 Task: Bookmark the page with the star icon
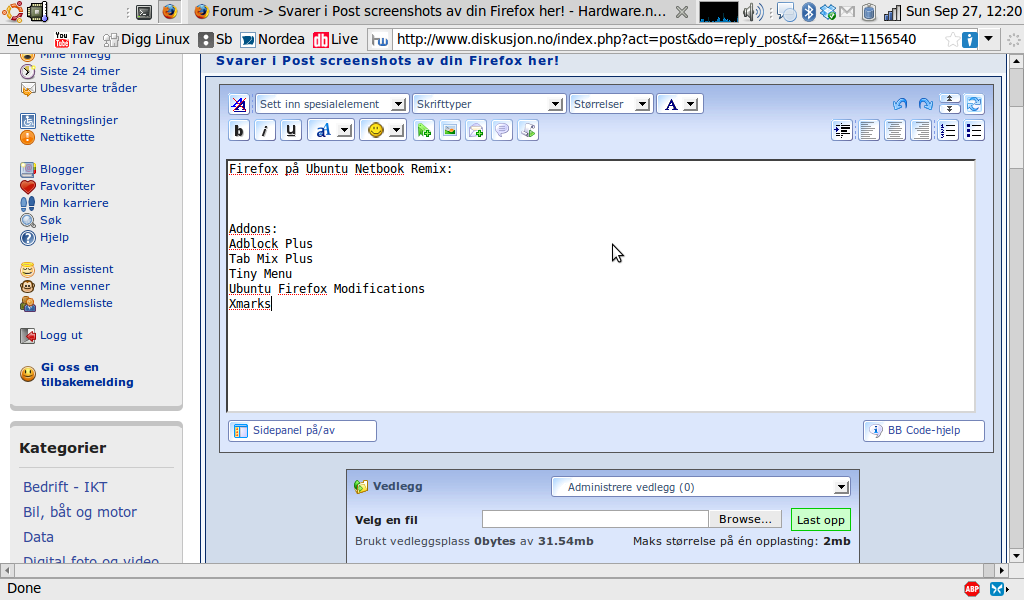click(953, 40)
